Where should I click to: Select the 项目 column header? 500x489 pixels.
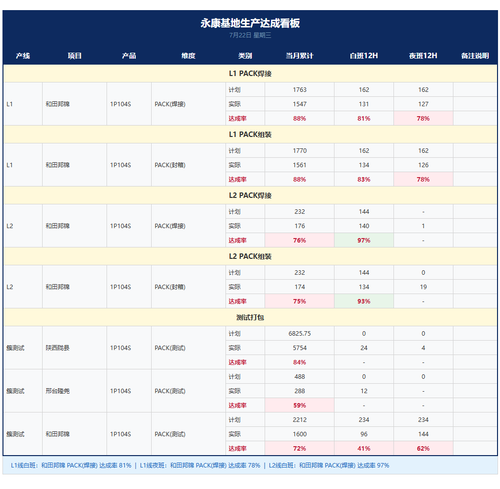(75, 56)
